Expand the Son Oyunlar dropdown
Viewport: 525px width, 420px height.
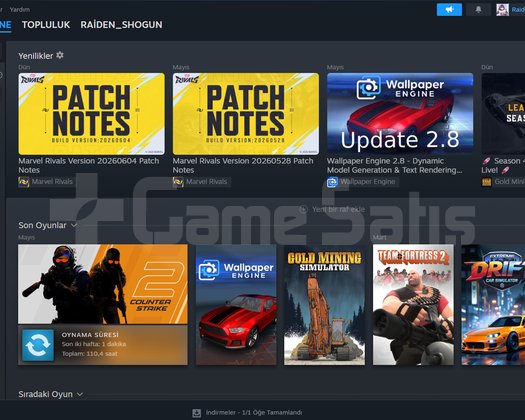click(x=74, y=225)
